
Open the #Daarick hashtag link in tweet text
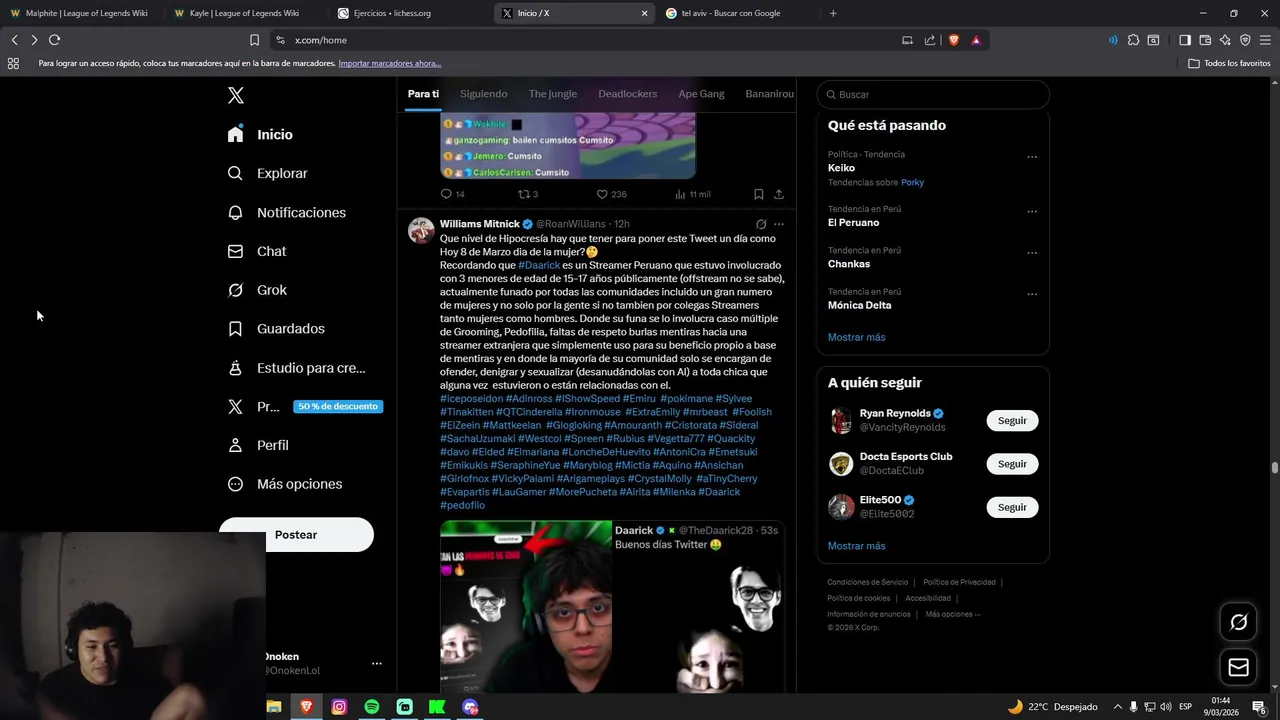coord(539,265)
